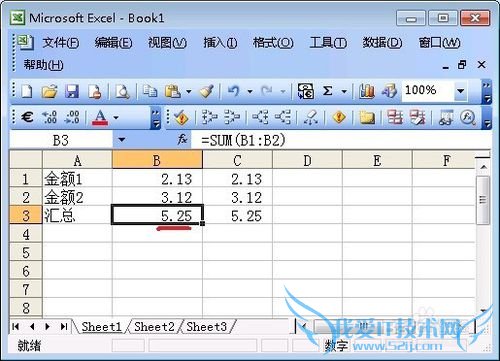Click the Permission icon
500x361 pixels.
[94, 91]
